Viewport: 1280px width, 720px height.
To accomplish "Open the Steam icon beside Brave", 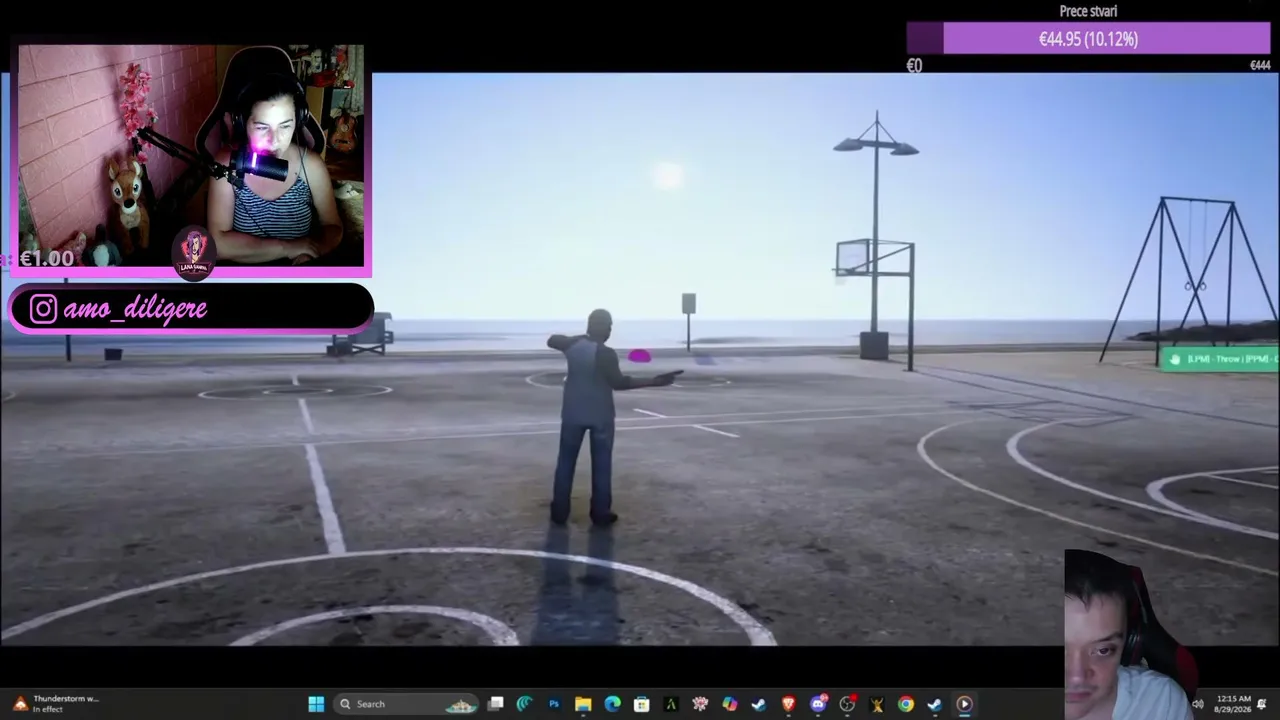I will (759, 704).
